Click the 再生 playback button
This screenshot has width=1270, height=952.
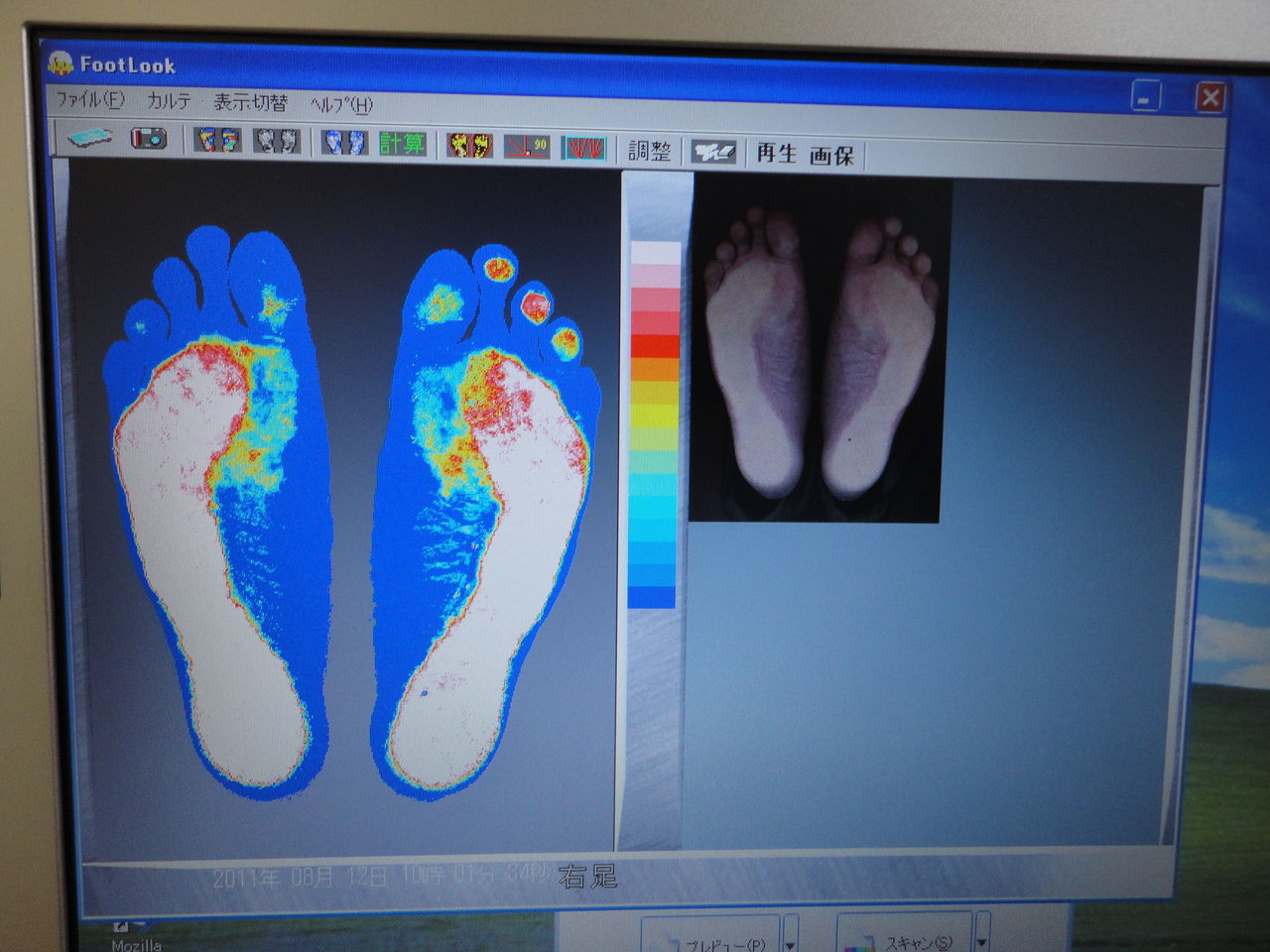pyautogui.click(x=777, y=153)
